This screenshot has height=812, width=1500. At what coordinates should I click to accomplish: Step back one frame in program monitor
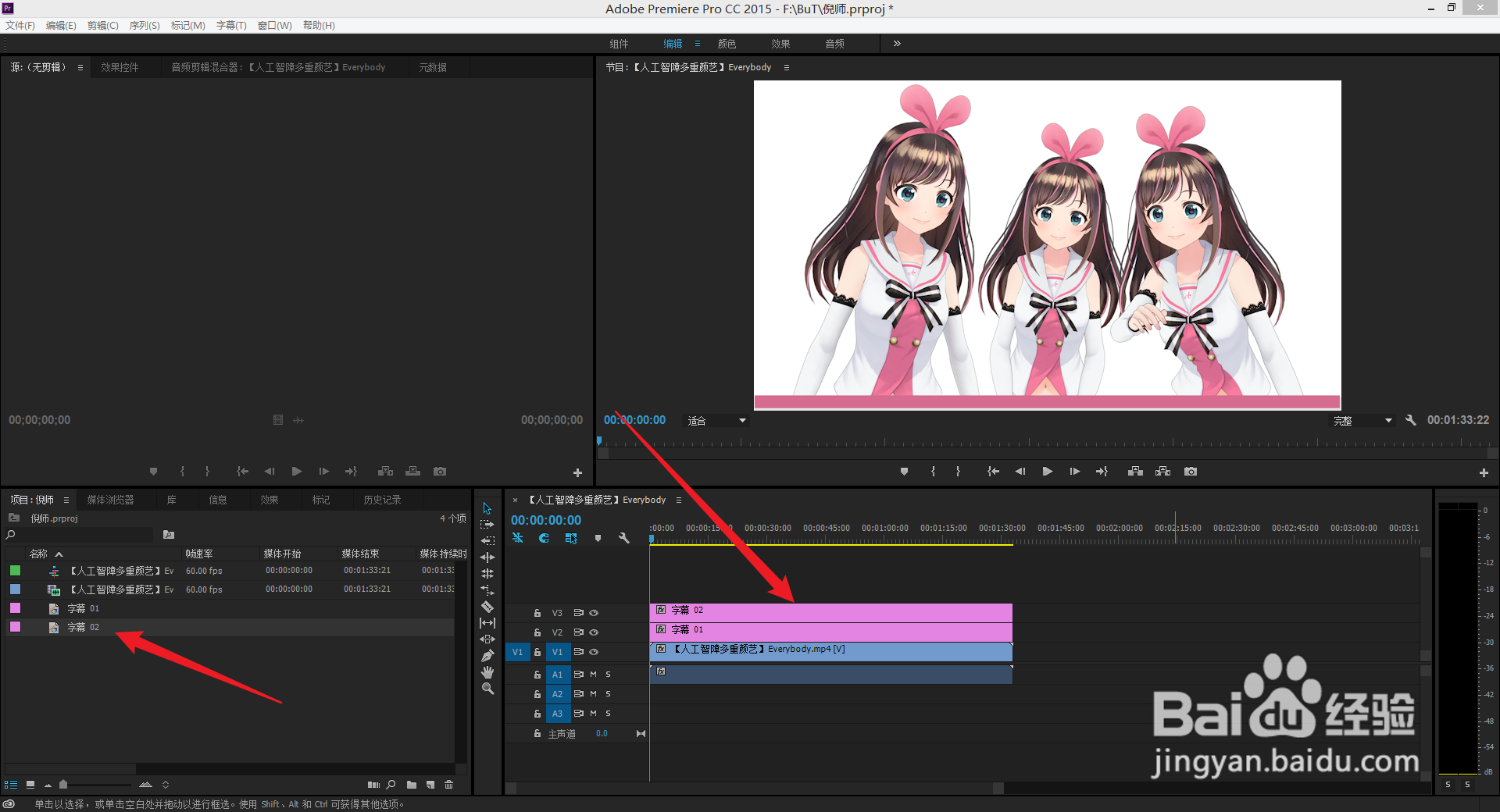click(x=1020, y=472)
